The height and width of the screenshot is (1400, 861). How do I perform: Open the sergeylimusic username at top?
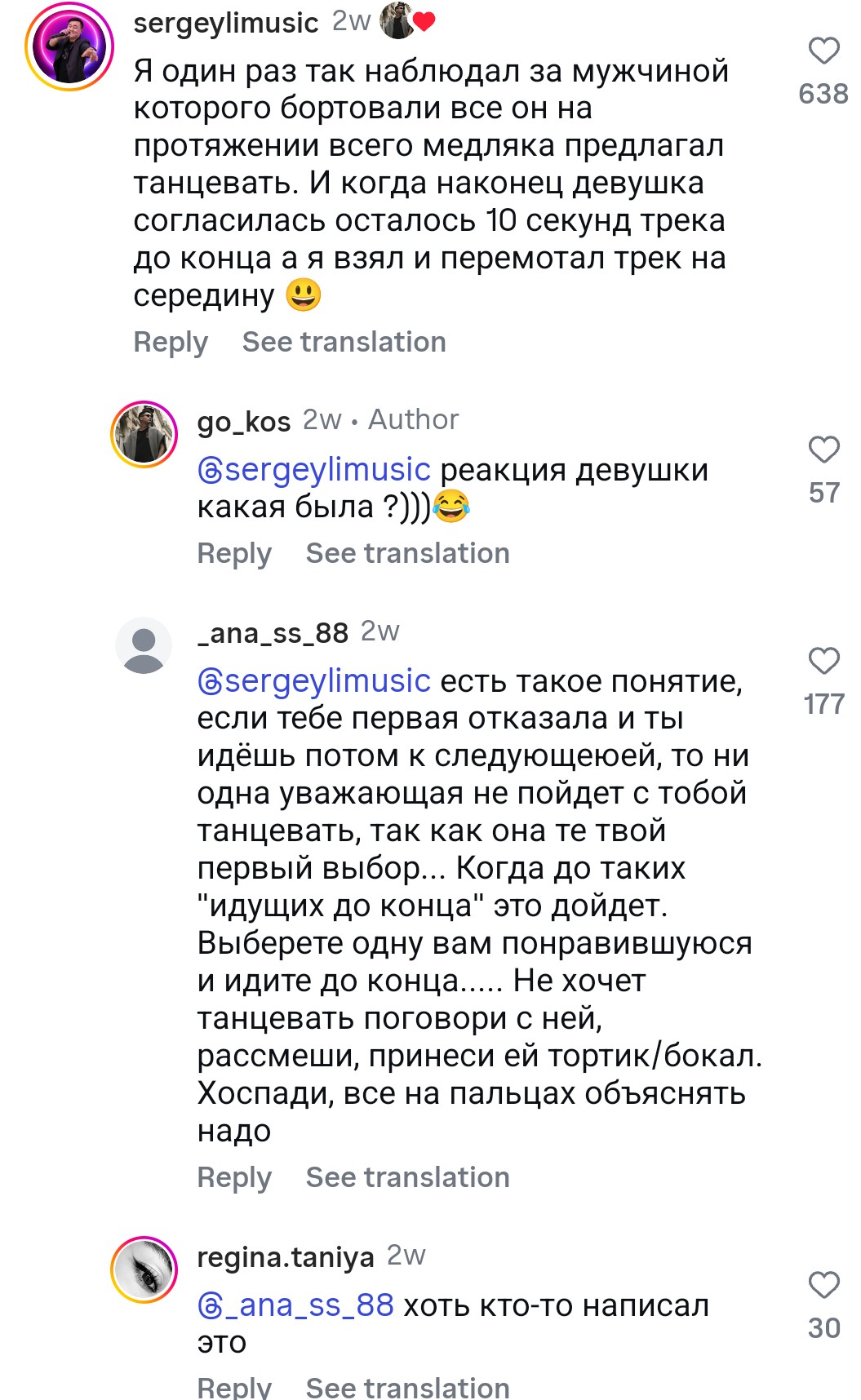[225, 23]
